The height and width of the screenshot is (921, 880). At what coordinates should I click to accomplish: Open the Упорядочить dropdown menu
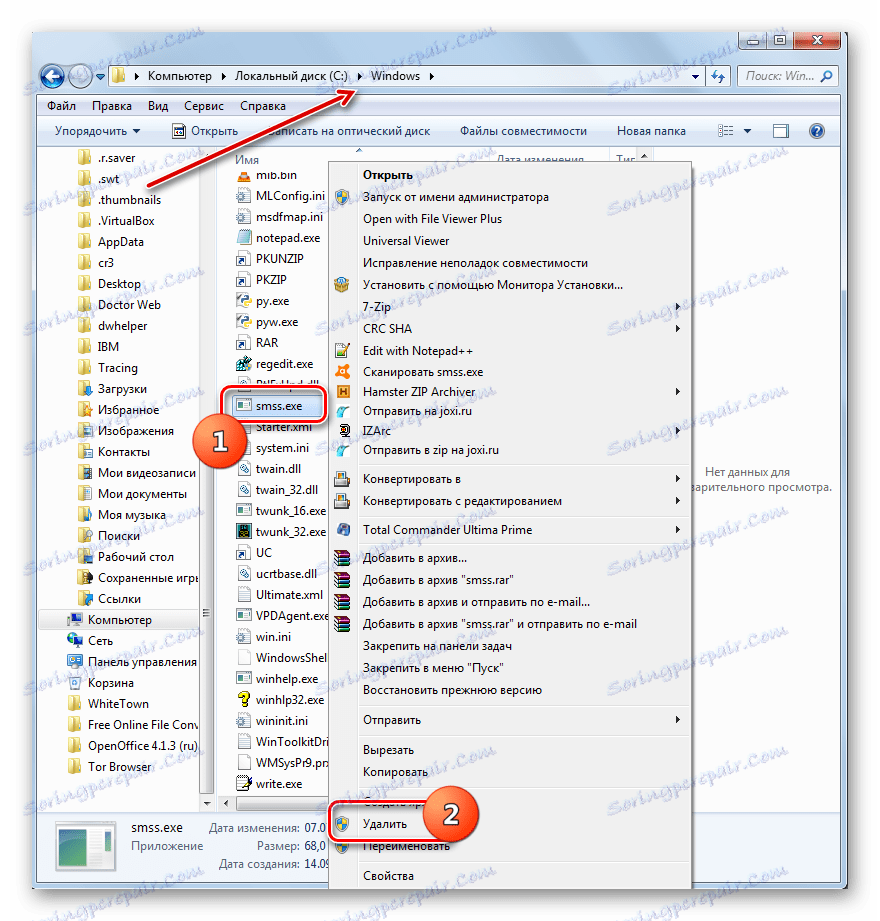click(97, 131)
